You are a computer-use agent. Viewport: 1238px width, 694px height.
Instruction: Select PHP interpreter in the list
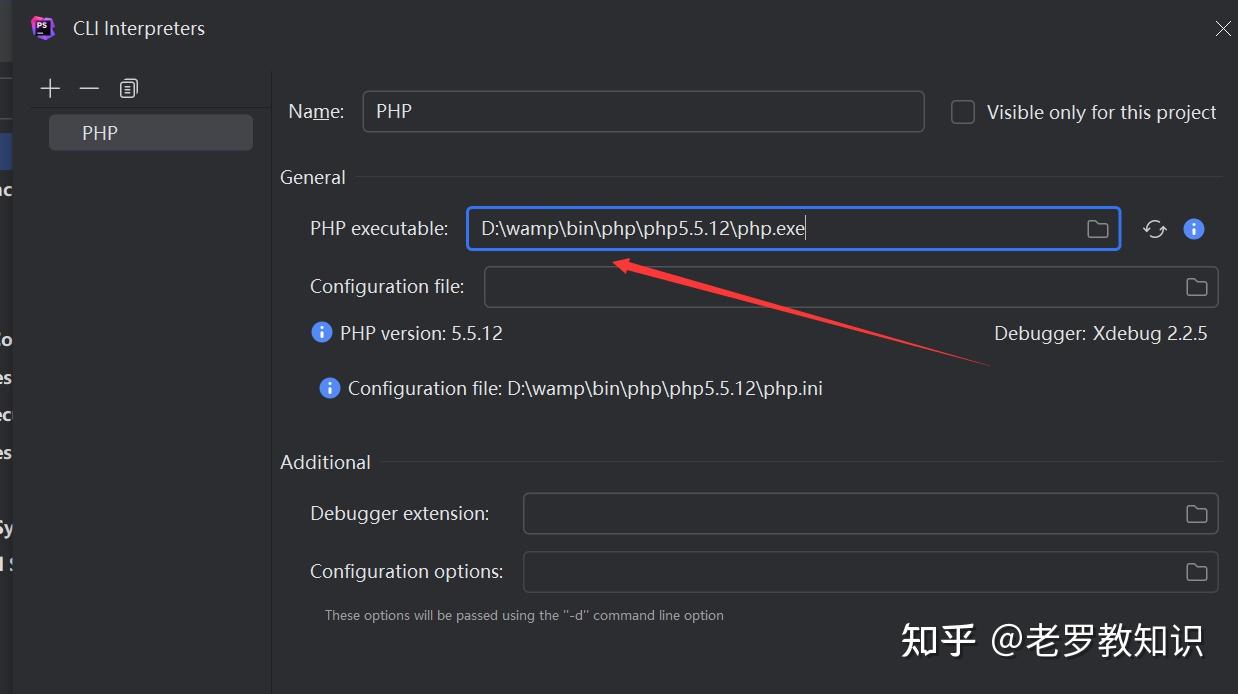tap(150, 133)
